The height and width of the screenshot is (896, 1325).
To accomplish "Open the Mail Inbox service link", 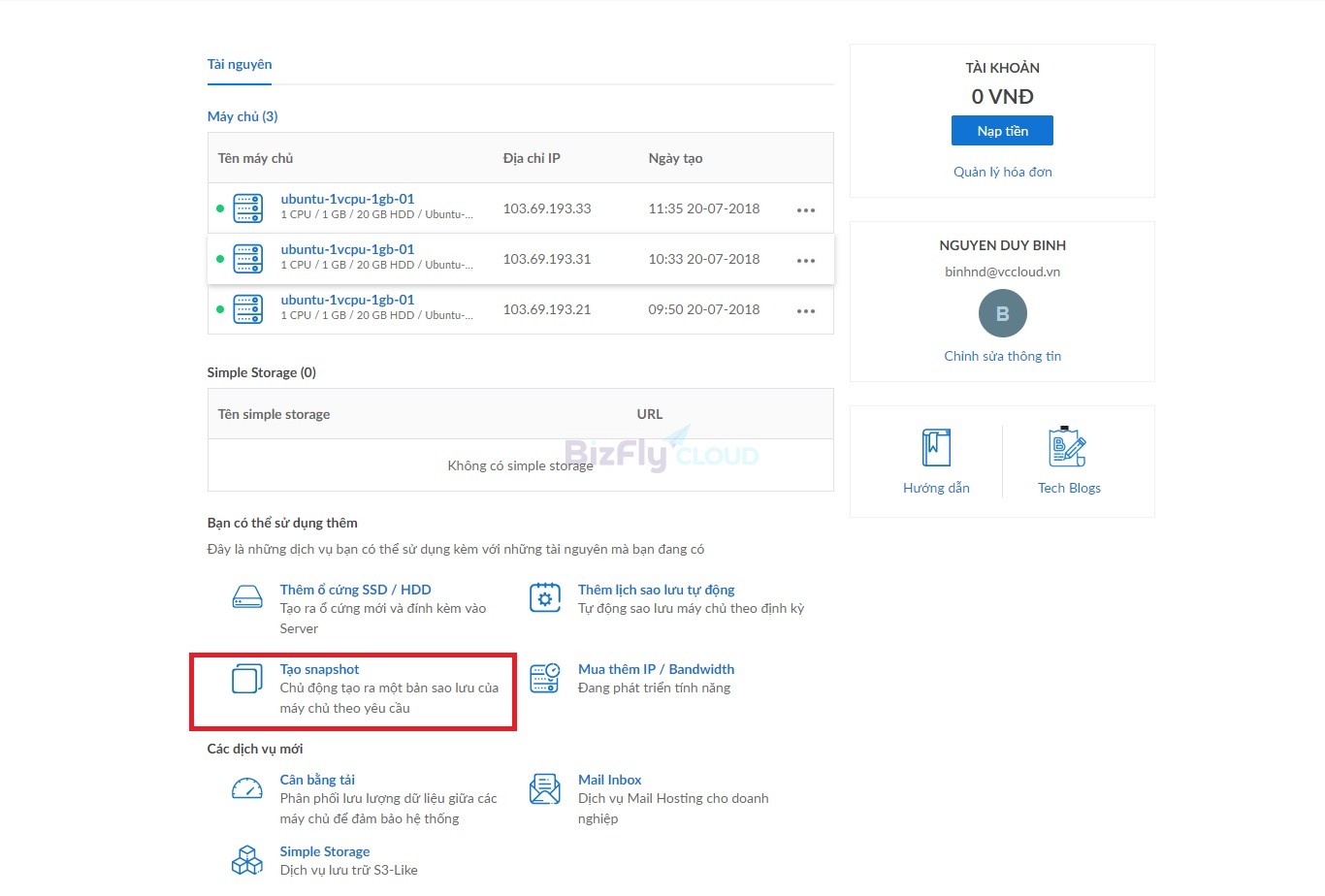I will tap(609, 780).
